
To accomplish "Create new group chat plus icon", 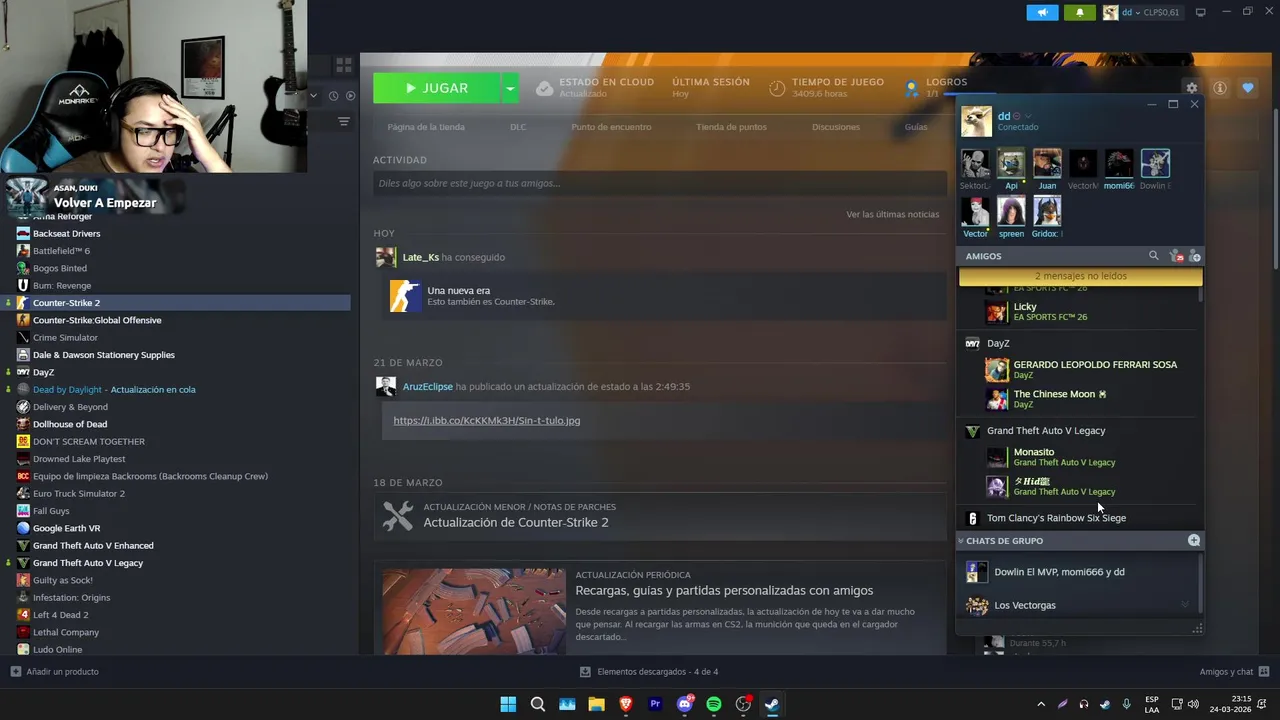I will [x=1193, y=540].
